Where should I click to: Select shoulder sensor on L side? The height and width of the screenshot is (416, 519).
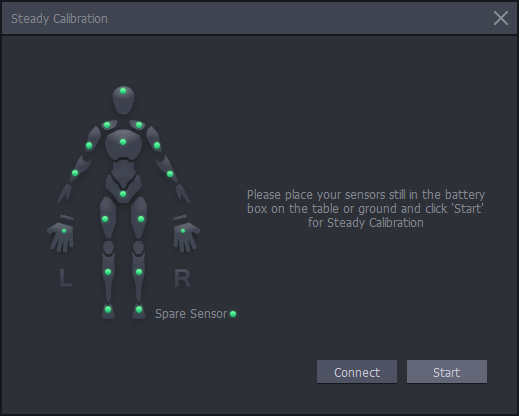(x=107, y=125)
